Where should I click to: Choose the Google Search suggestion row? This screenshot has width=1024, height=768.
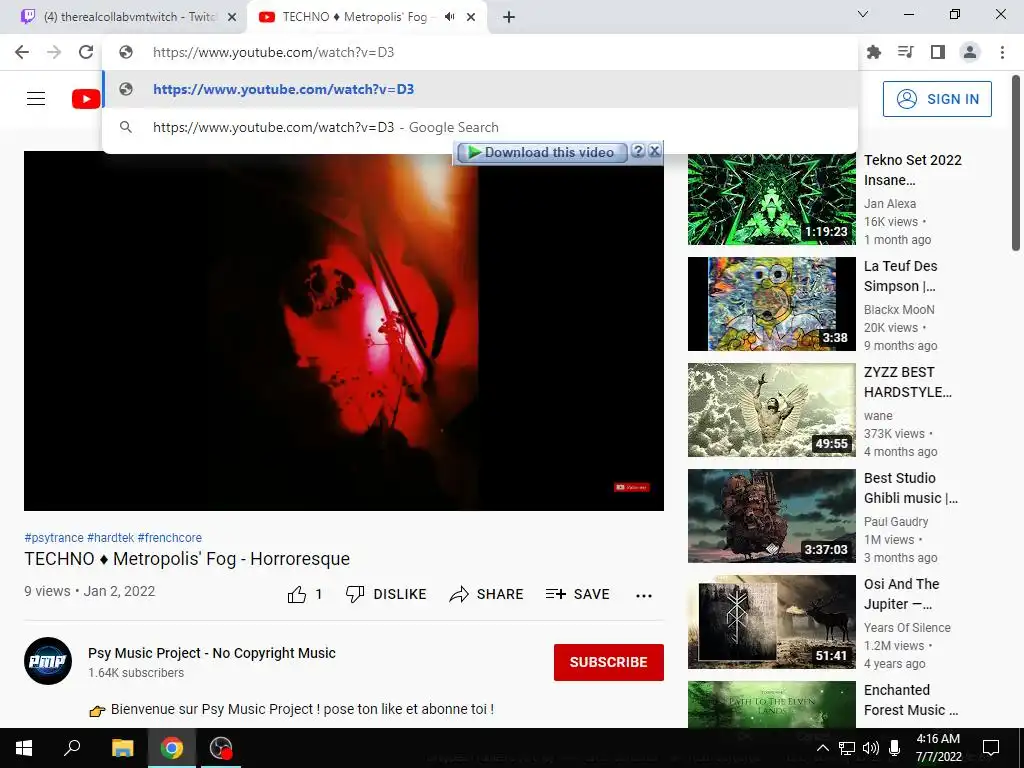(x=480, y=127)
